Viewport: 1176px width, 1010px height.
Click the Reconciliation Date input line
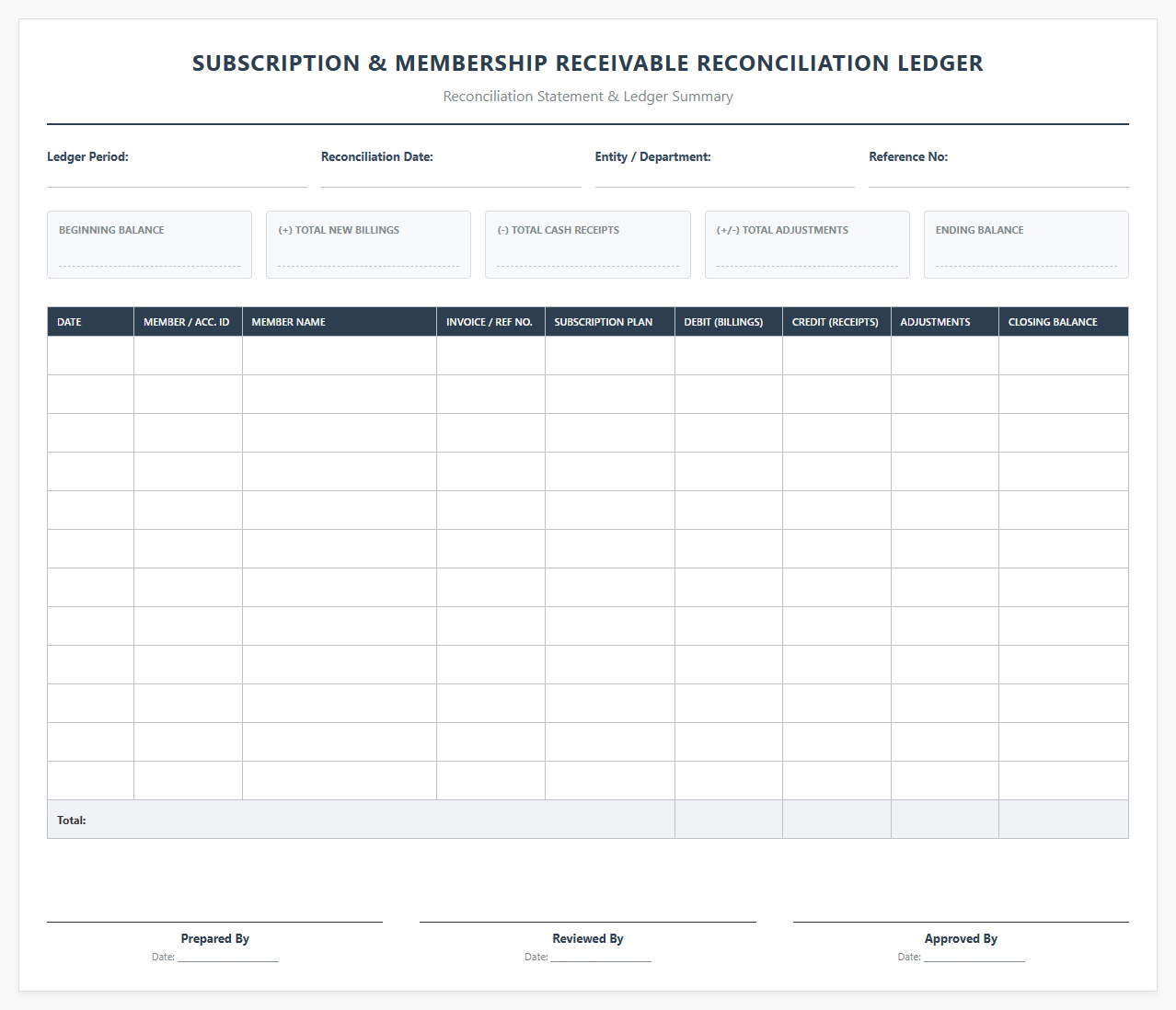tap(451, 178)
